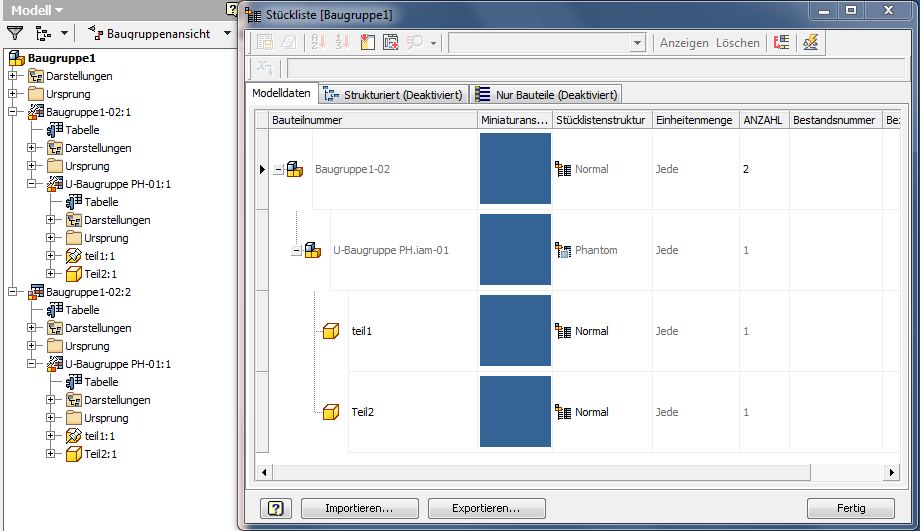Click the sort items icon in toolbar
This screenshot has height=531, width=920.
click(319, 42)
